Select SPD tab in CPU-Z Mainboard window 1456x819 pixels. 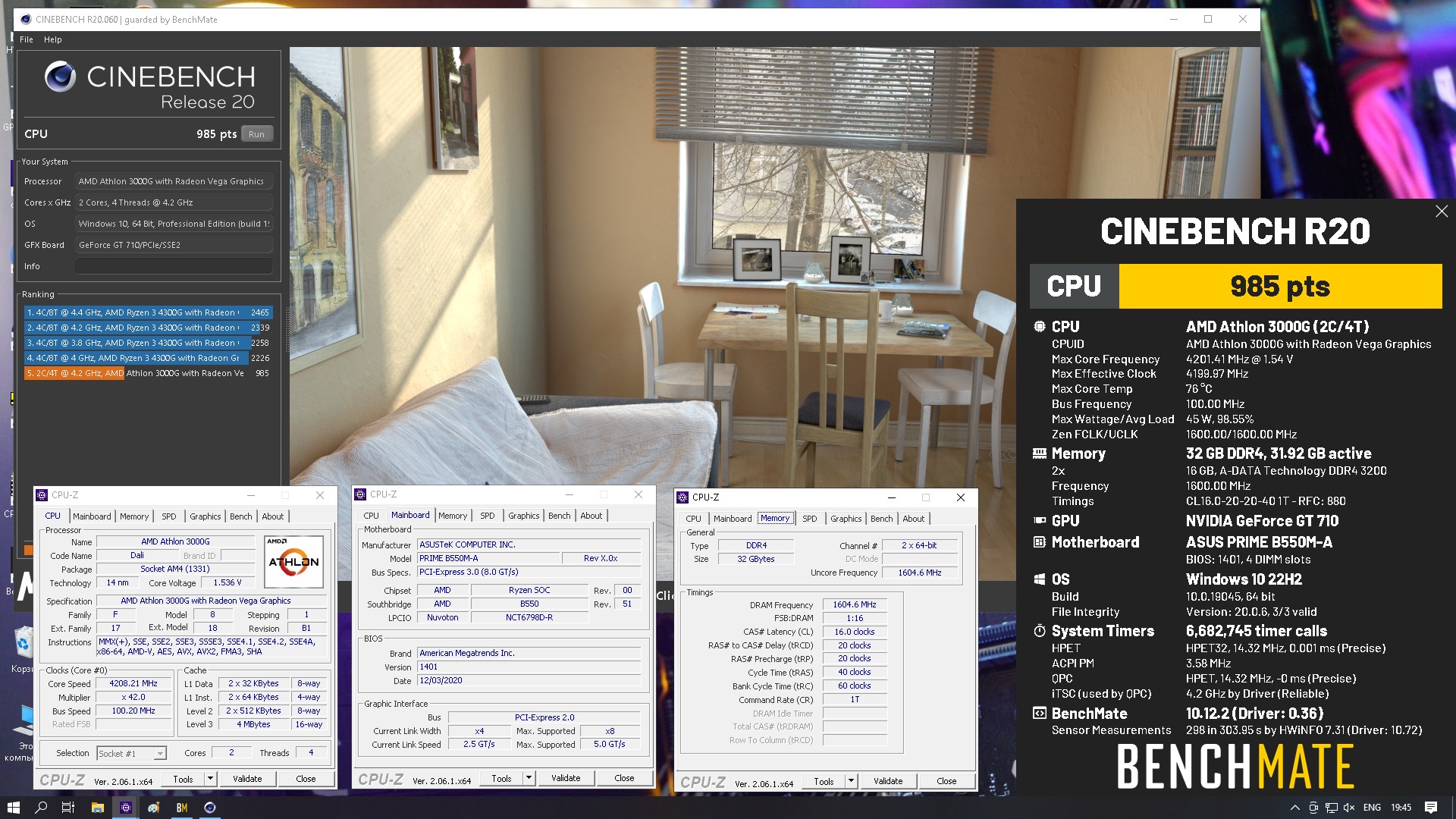tap(488, 516)
